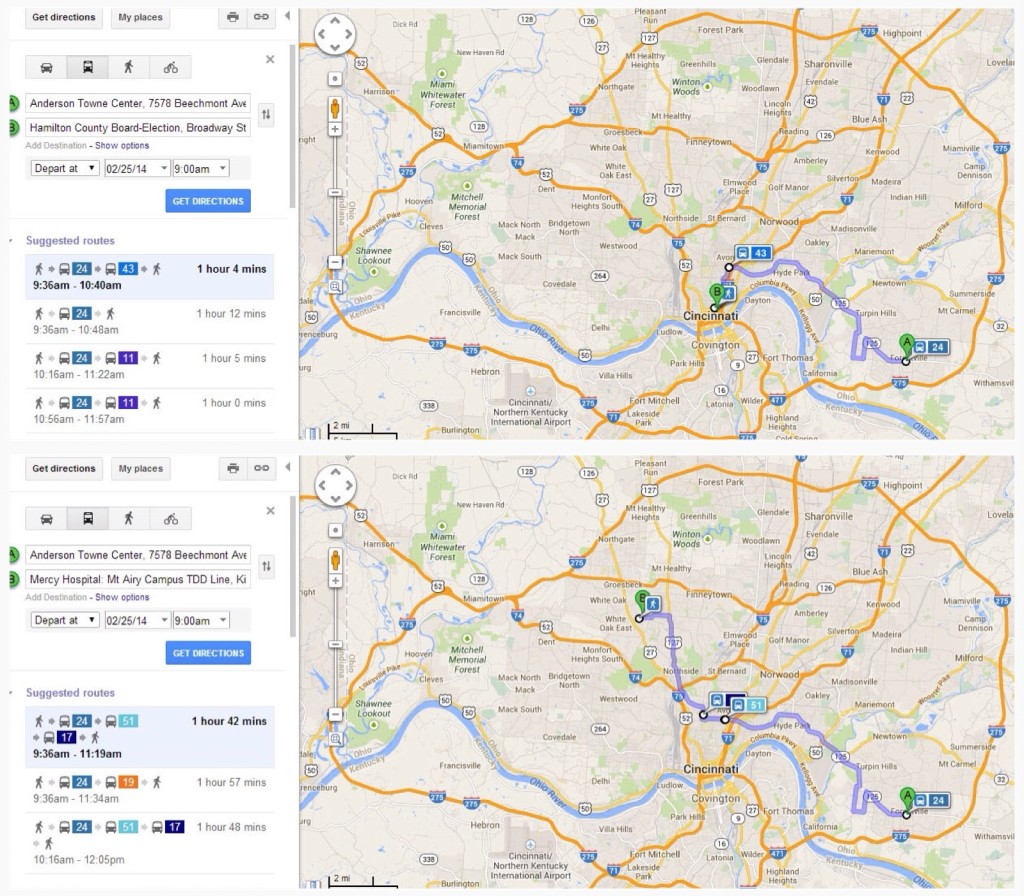Viewport: 1024px width, 896px height.
Task: Click the link icon in top panel
Action: click(x=261, y=17)
